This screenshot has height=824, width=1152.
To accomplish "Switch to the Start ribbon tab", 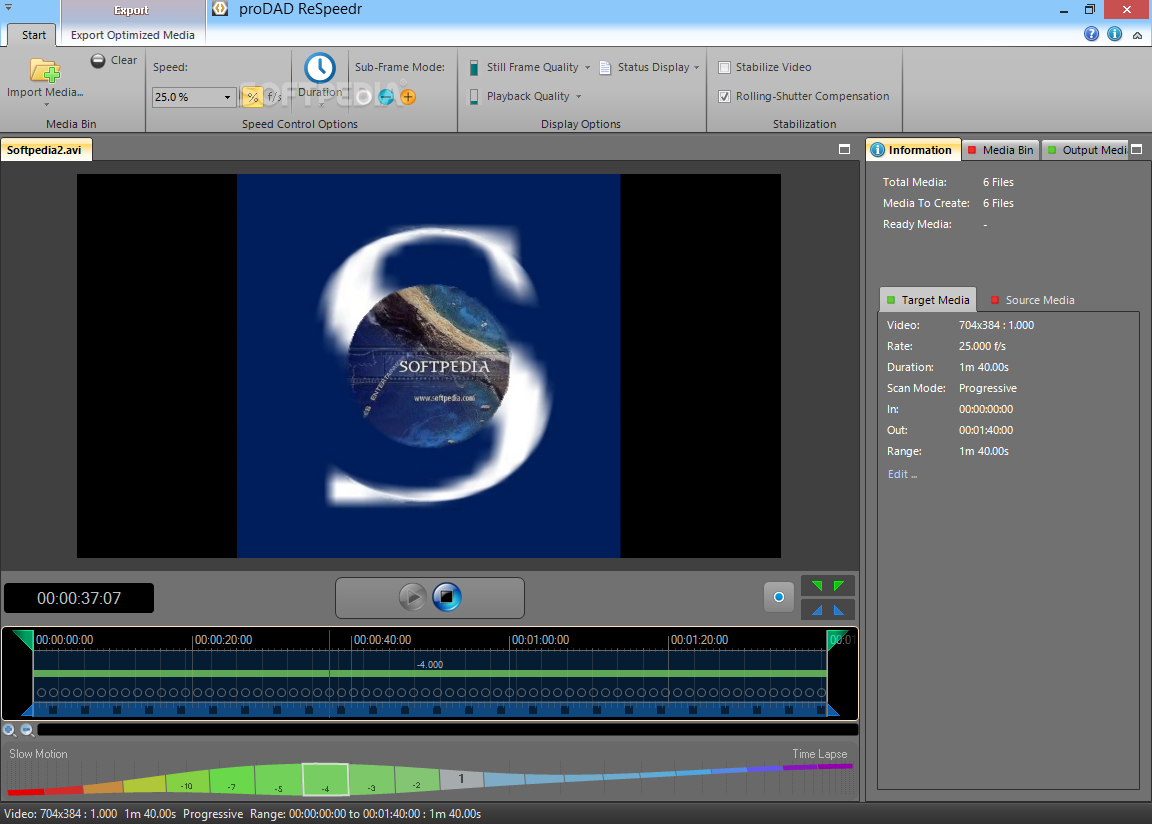I will [34, 35].
